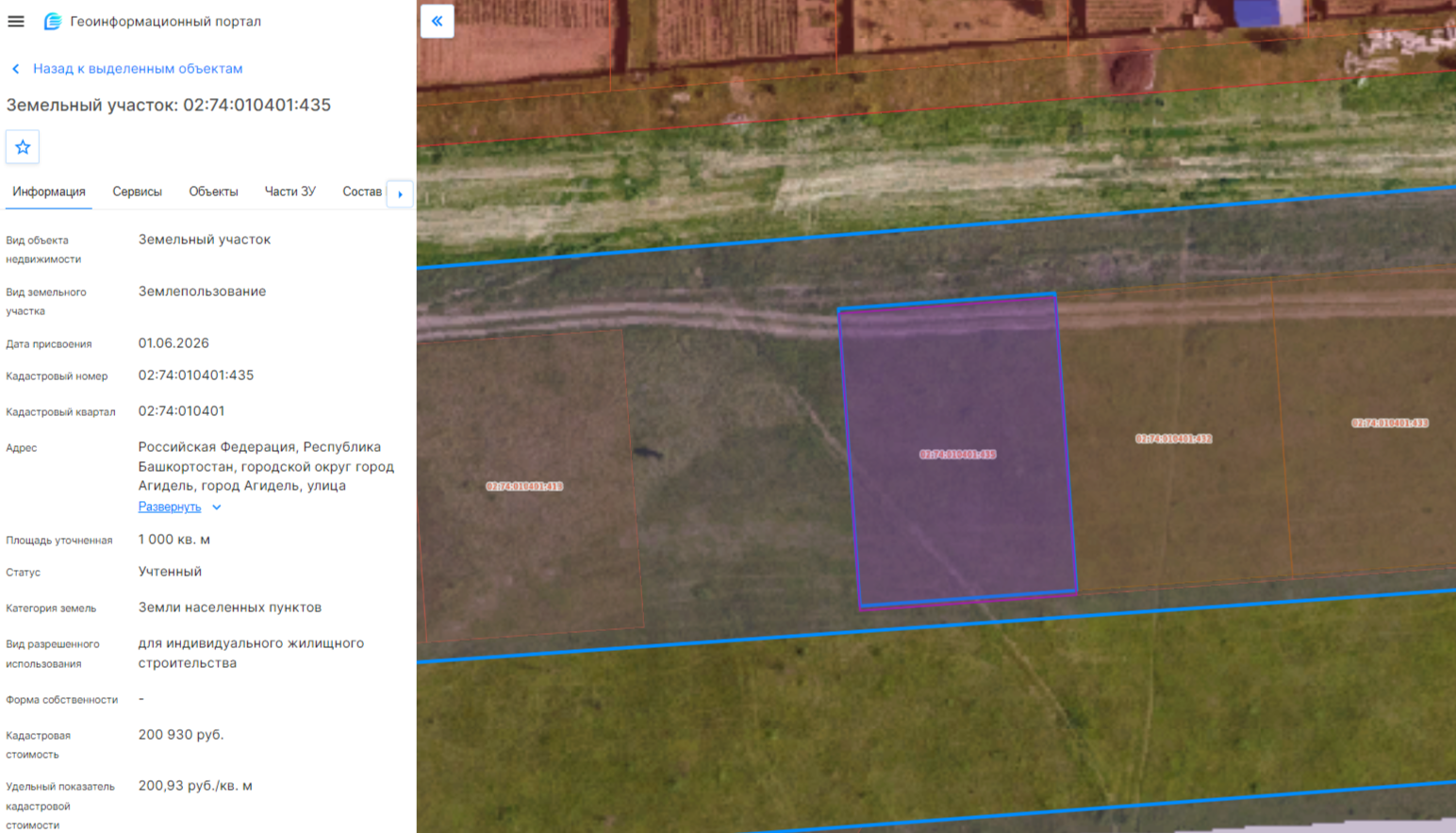Go back via Назад к выделенным объектам

pos(138,69)
